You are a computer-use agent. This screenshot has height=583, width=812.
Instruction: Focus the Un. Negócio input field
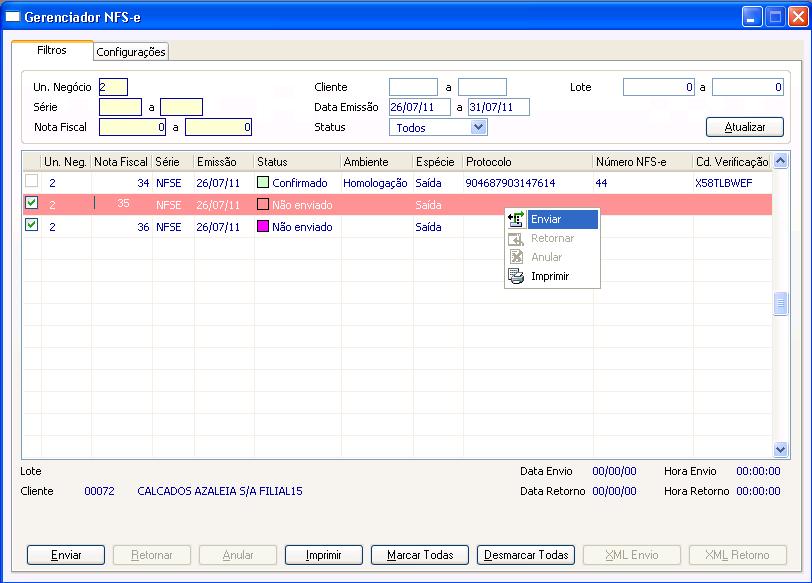[x=113, y=87]
